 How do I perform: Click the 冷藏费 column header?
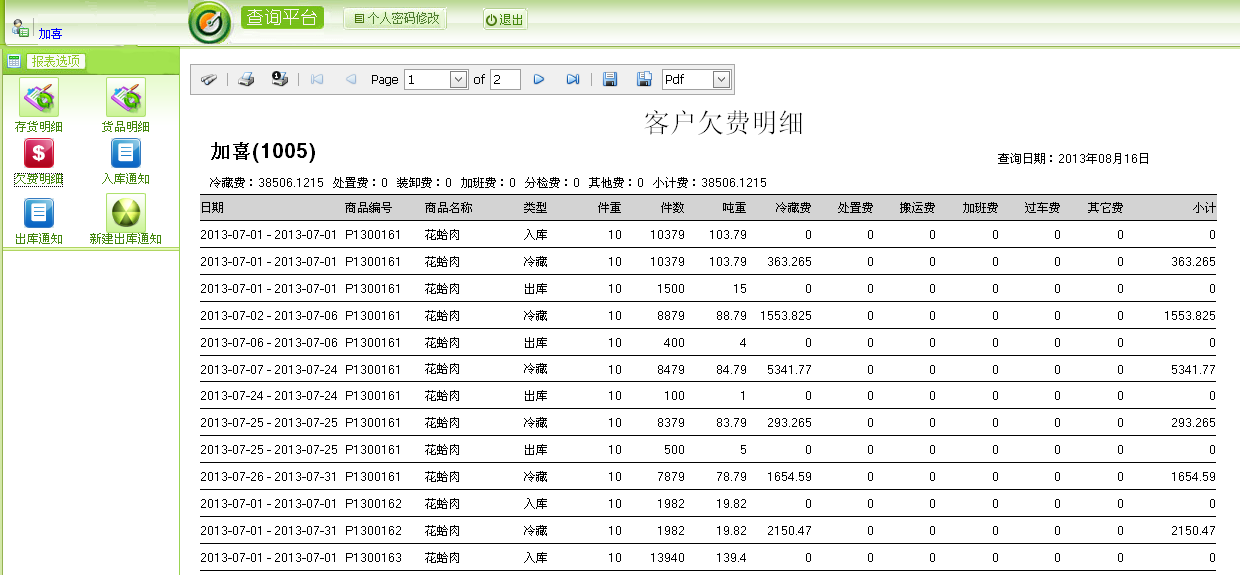point(793,208)
